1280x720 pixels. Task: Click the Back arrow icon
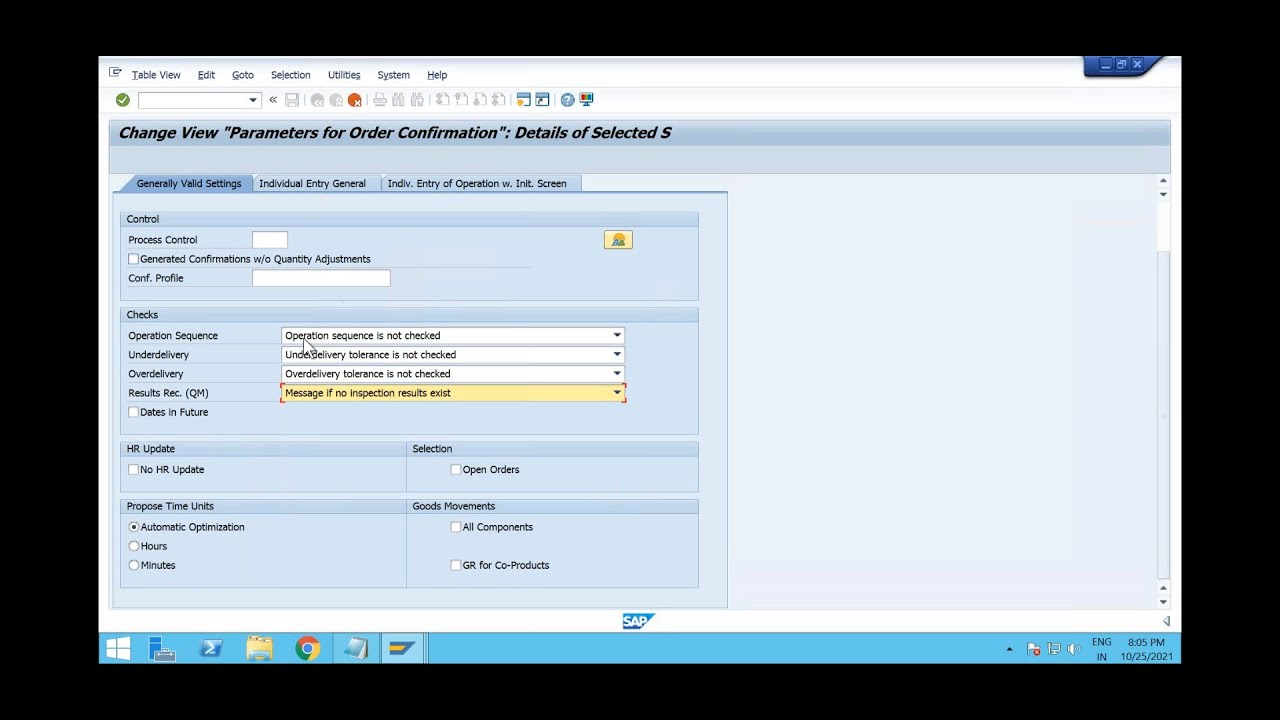(x=317, y=100)
